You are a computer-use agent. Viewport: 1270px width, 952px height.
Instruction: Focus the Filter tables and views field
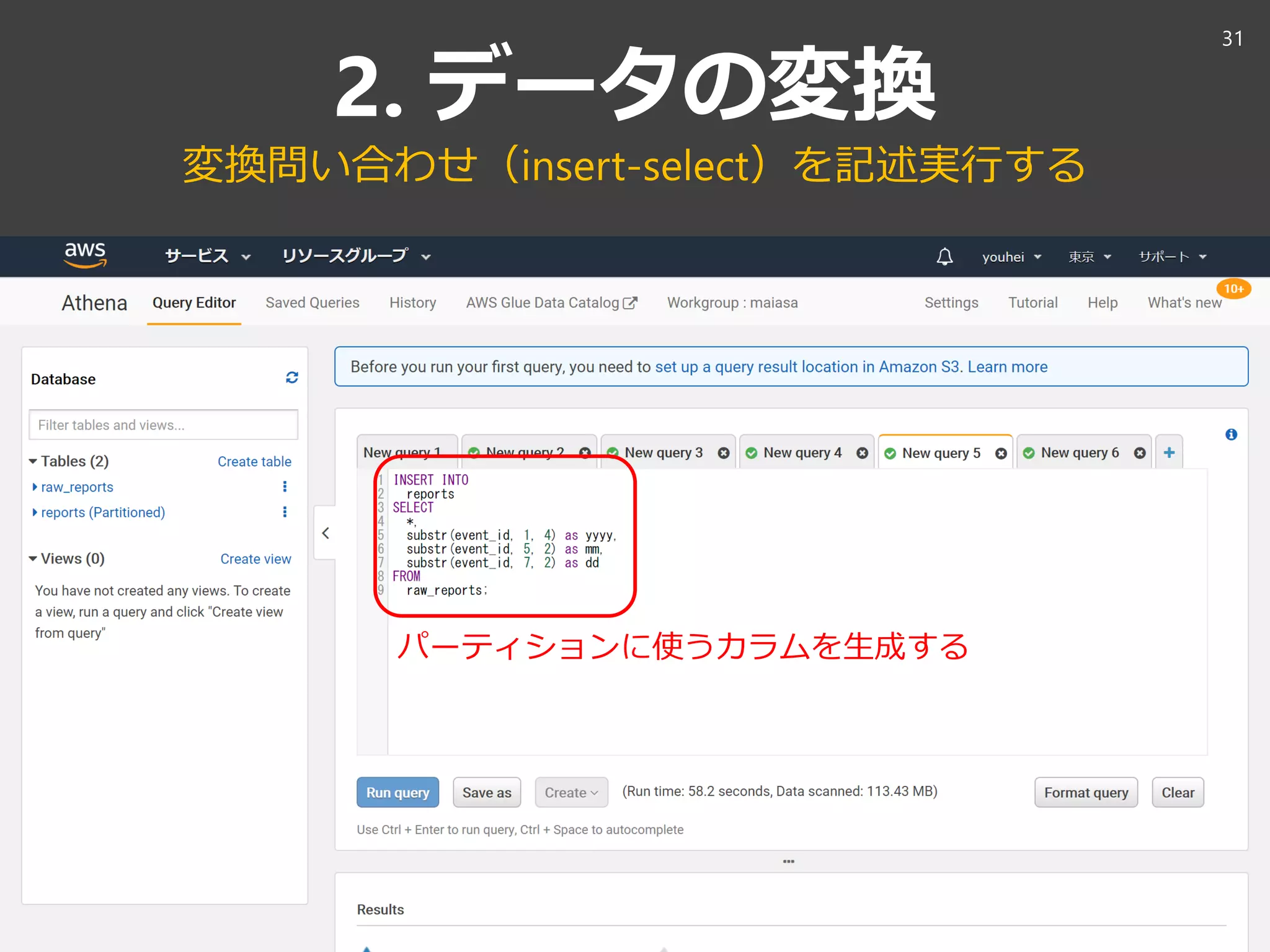pos(163,425)
